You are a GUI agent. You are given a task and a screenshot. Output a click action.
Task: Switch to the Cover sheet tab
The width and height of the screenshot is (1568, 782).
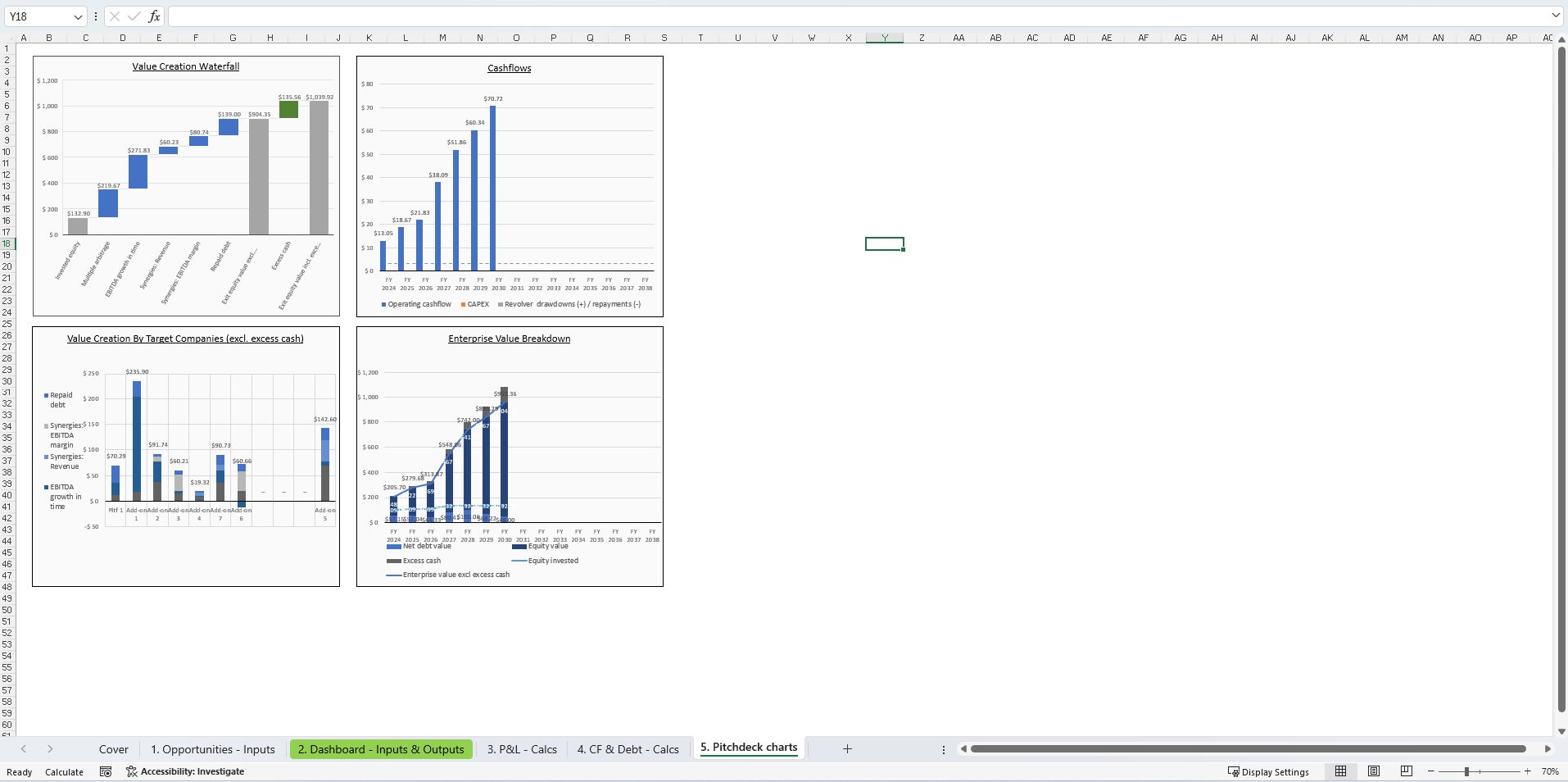point(114,748)
